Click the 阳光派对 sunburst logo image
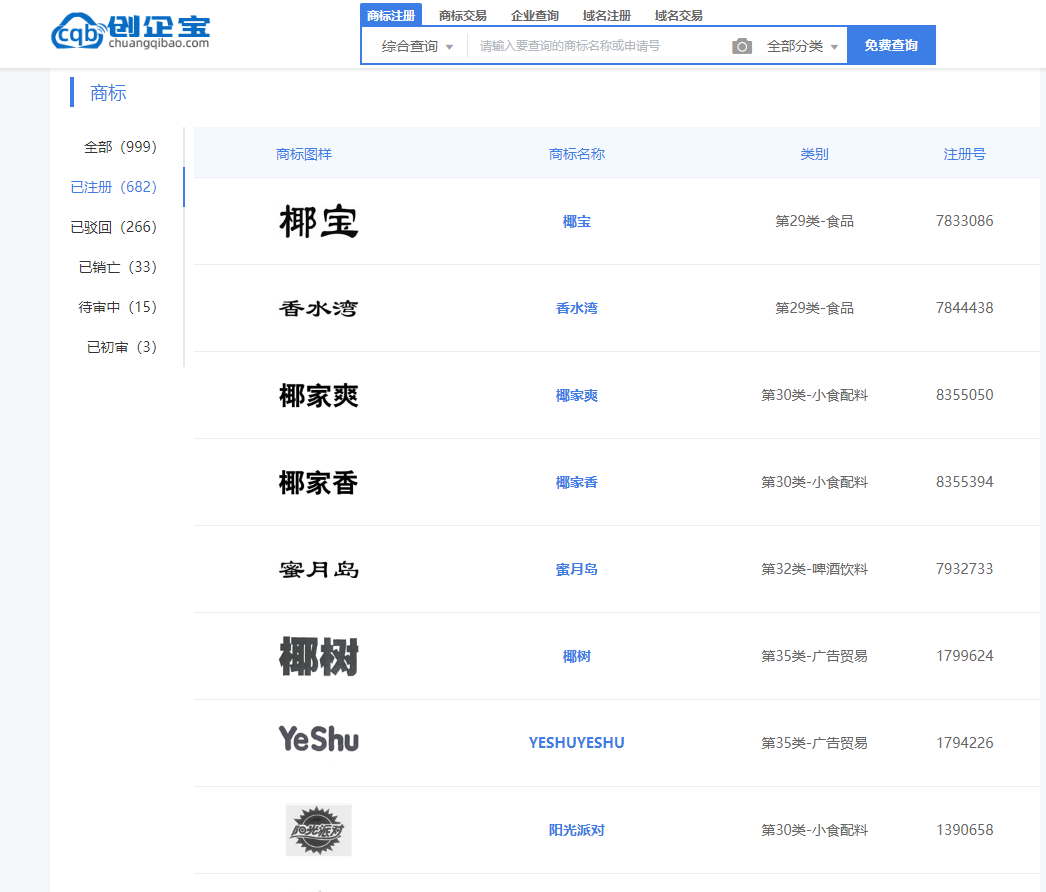Image resolution: width=1046 pixels, height=892 pixels. click(x=319, y=830)
